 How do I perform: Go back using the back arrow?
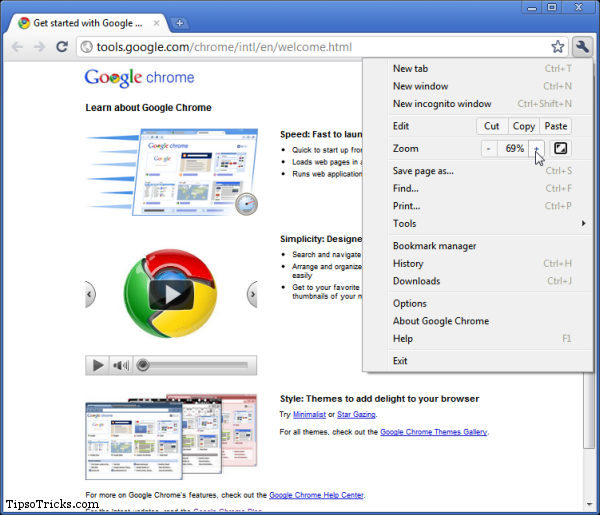pyautogui.click(x=17, y=47)
